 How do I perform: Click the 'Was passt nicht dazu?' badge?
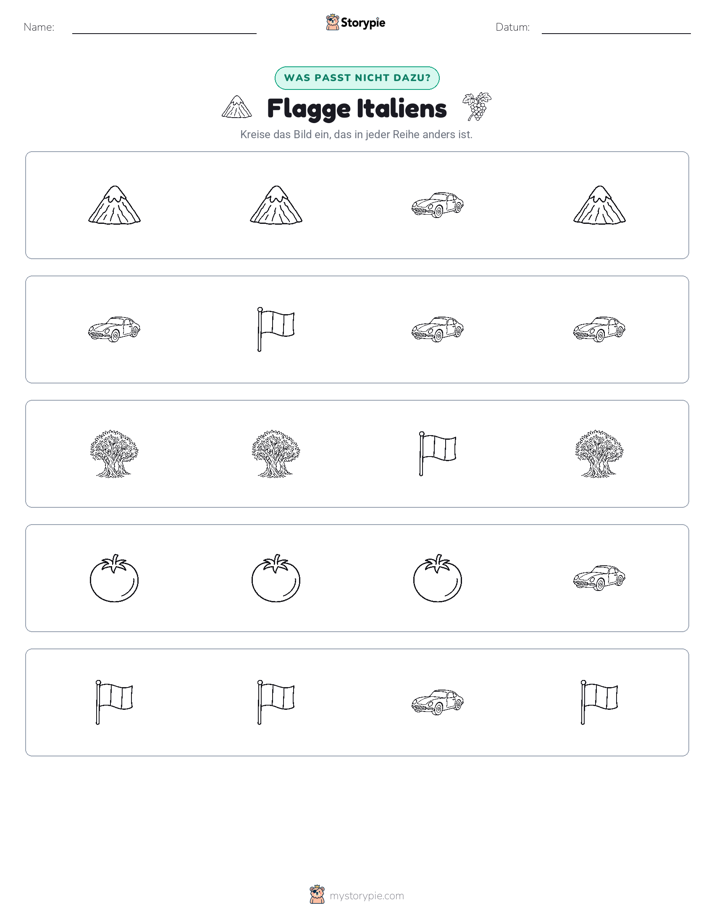pos(357,78)
